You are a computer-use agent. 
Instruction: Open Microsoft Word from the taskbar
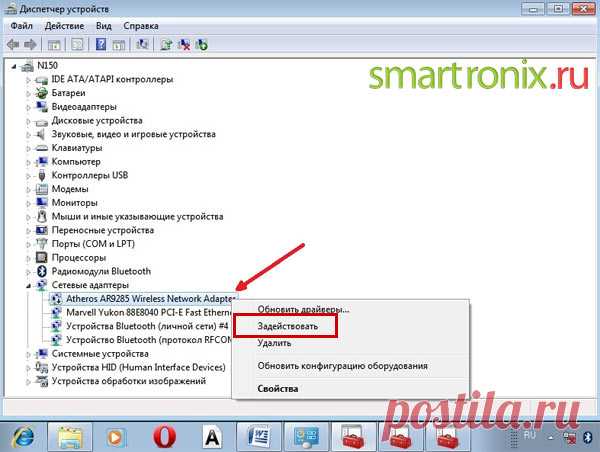pyautogui.click(x=260, y=437)
